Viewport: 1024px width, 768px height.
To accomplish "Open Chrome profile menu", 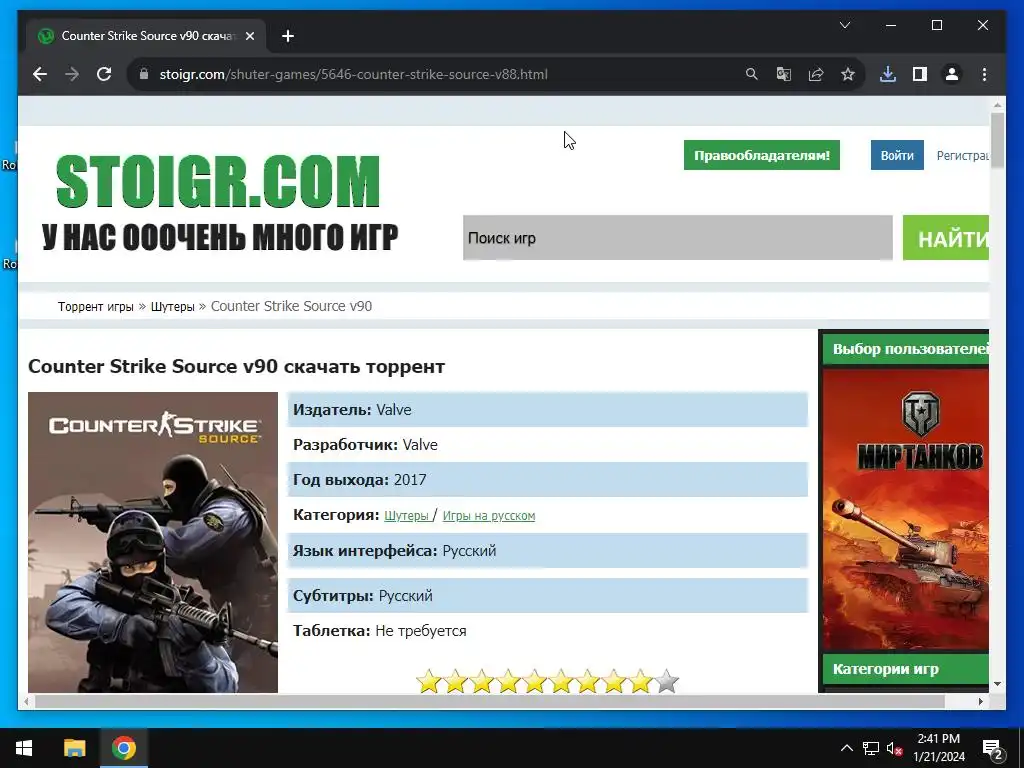I will [952, 74].
